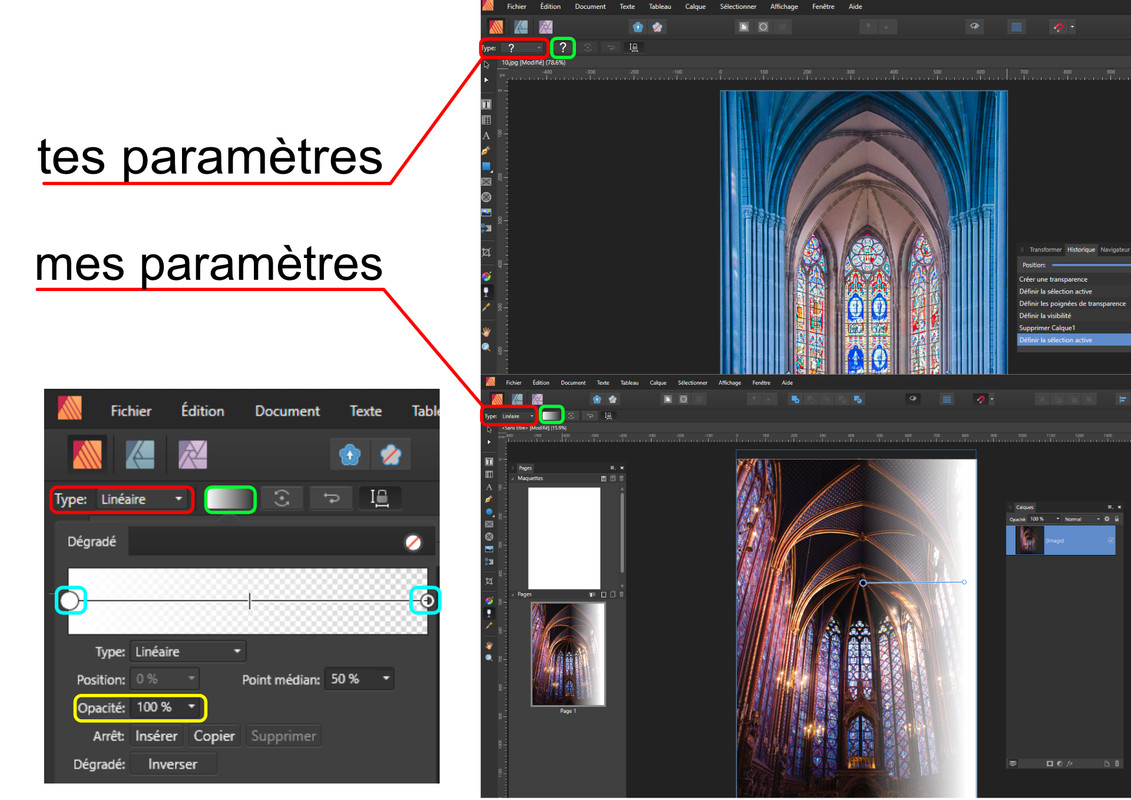Select 'Créer une transparence' history entry
1131x800 pixels.
click(x=1073, y=279)
